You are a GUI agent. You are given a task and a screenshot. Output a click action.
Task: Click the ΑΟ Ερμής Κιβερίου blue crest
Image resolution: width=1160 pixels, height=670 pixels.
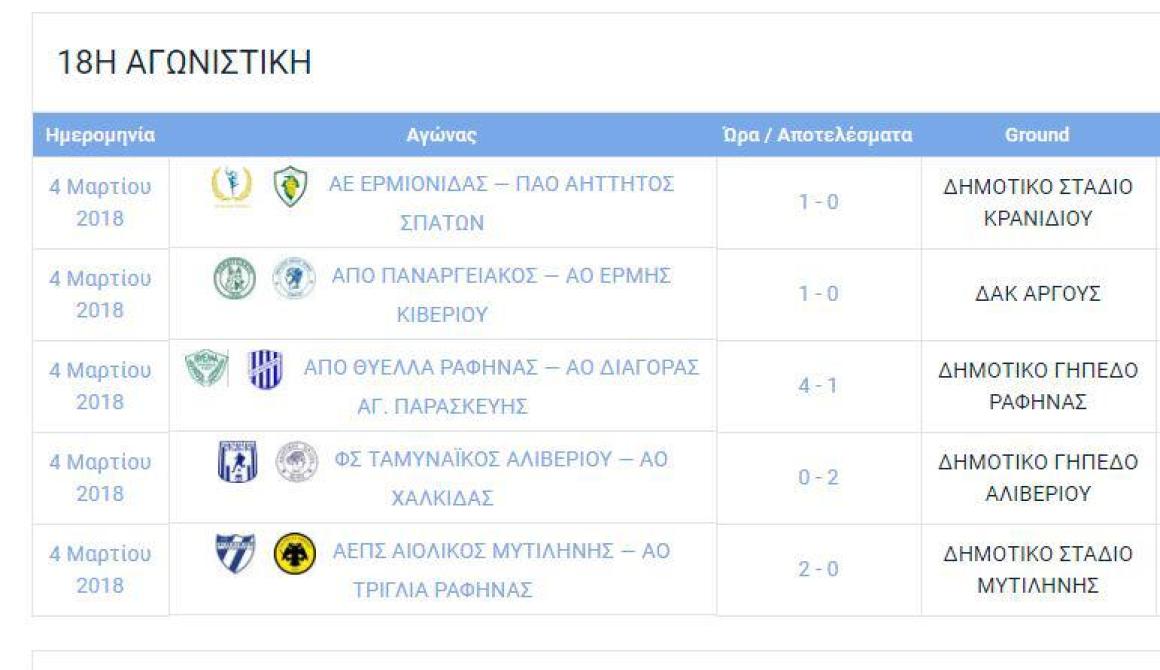pyautogui.click(x=294, y=278)
